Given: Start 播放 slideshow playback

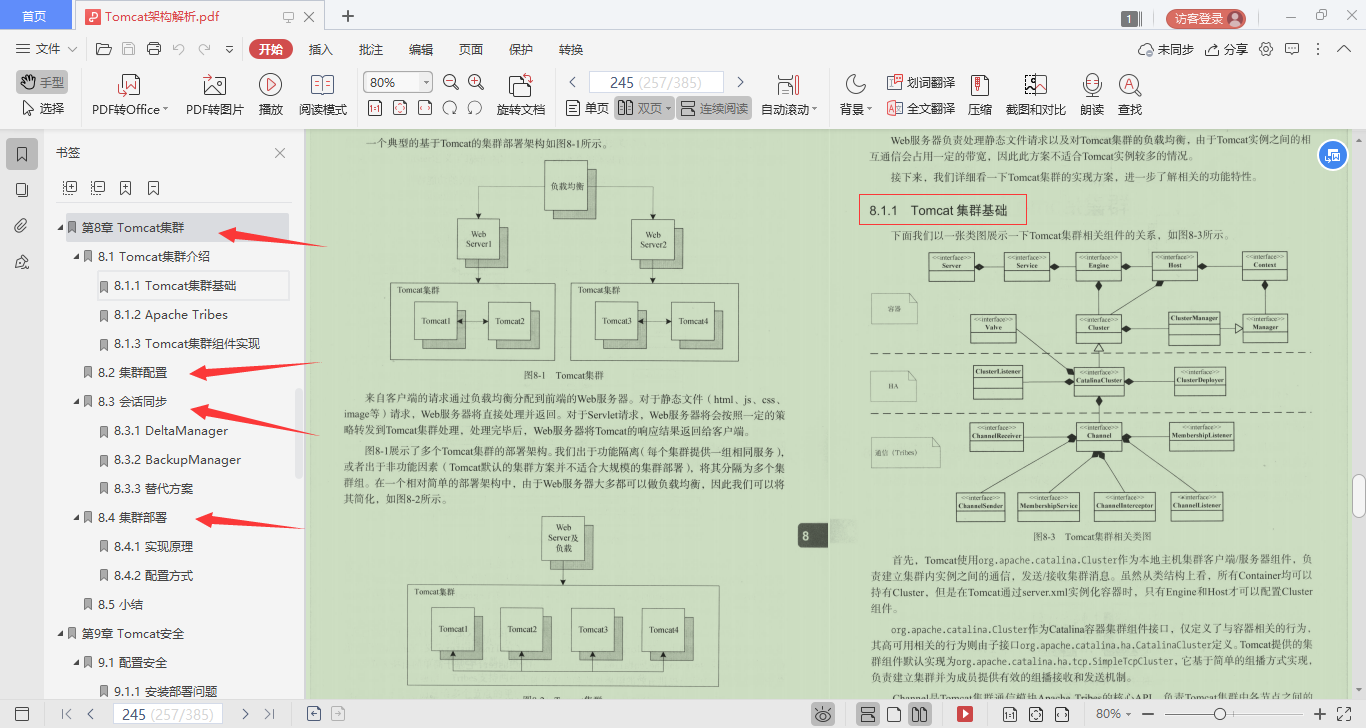Looking at the screenshot, I should (x=269, y=94).
